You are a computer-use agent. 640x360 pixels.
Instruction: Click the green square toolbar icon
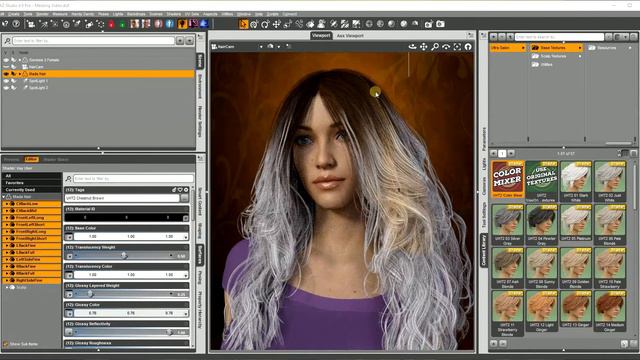[x=122, y=24]
